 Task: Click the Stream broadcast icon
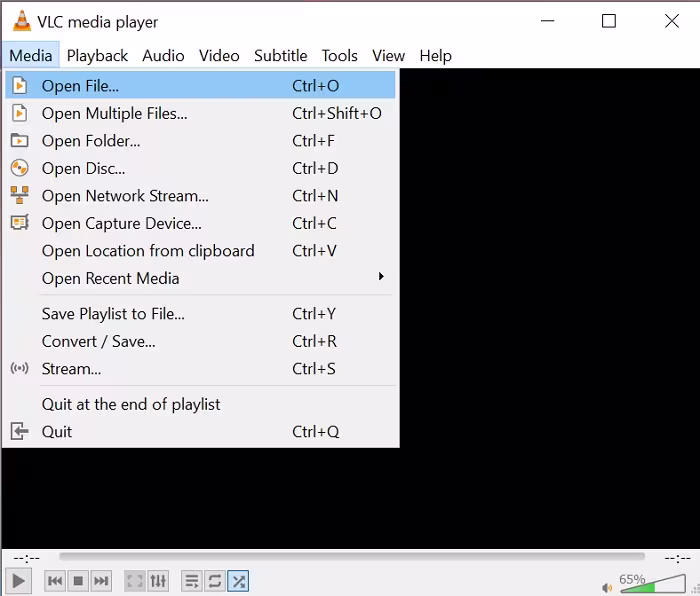pos(19,368)
